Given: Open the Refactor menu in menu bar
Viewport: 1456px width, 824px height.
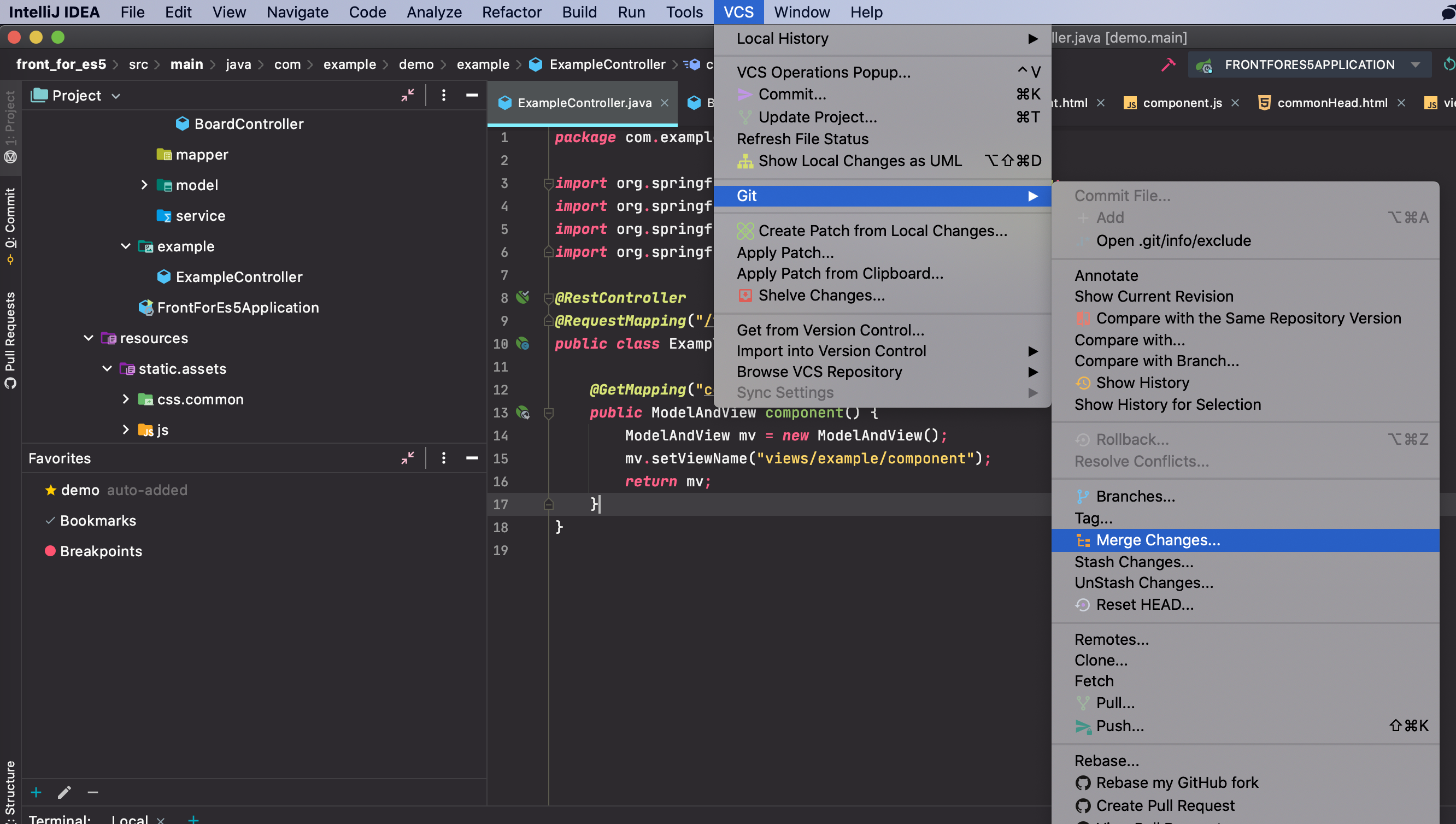Looking at the screenshot, I should pyautogui.click(x=512, y=12).
